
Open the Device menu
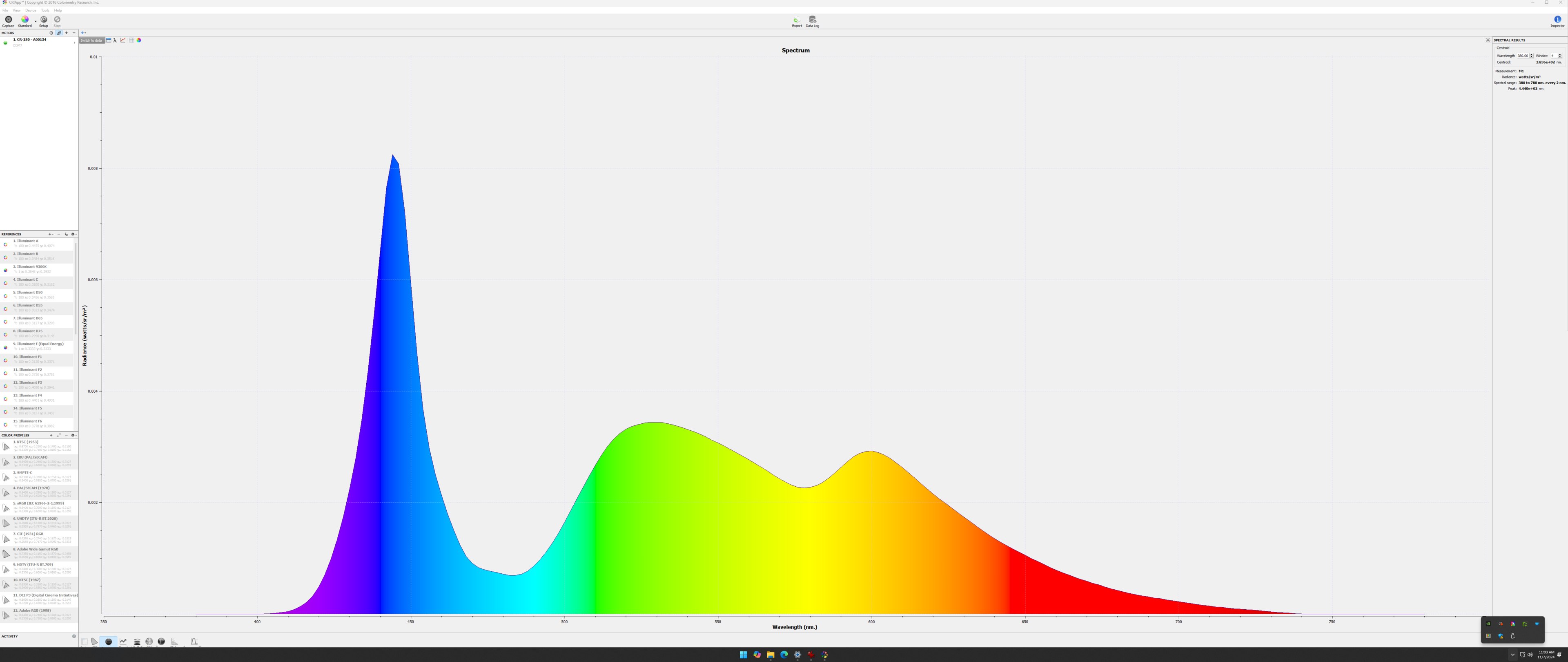pyautogui.click(x=31, y=10)
